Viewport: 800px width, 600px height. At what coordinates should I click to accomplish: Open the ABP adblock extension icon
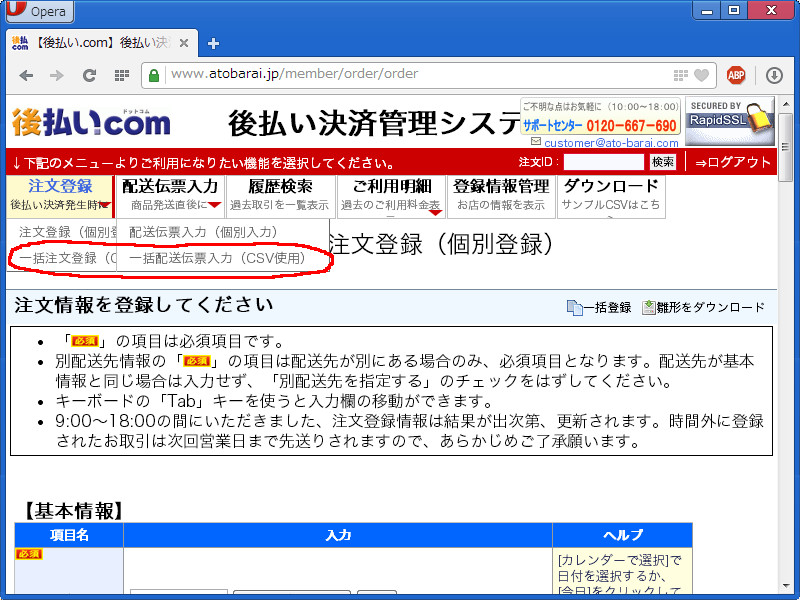tap(736, 75)
